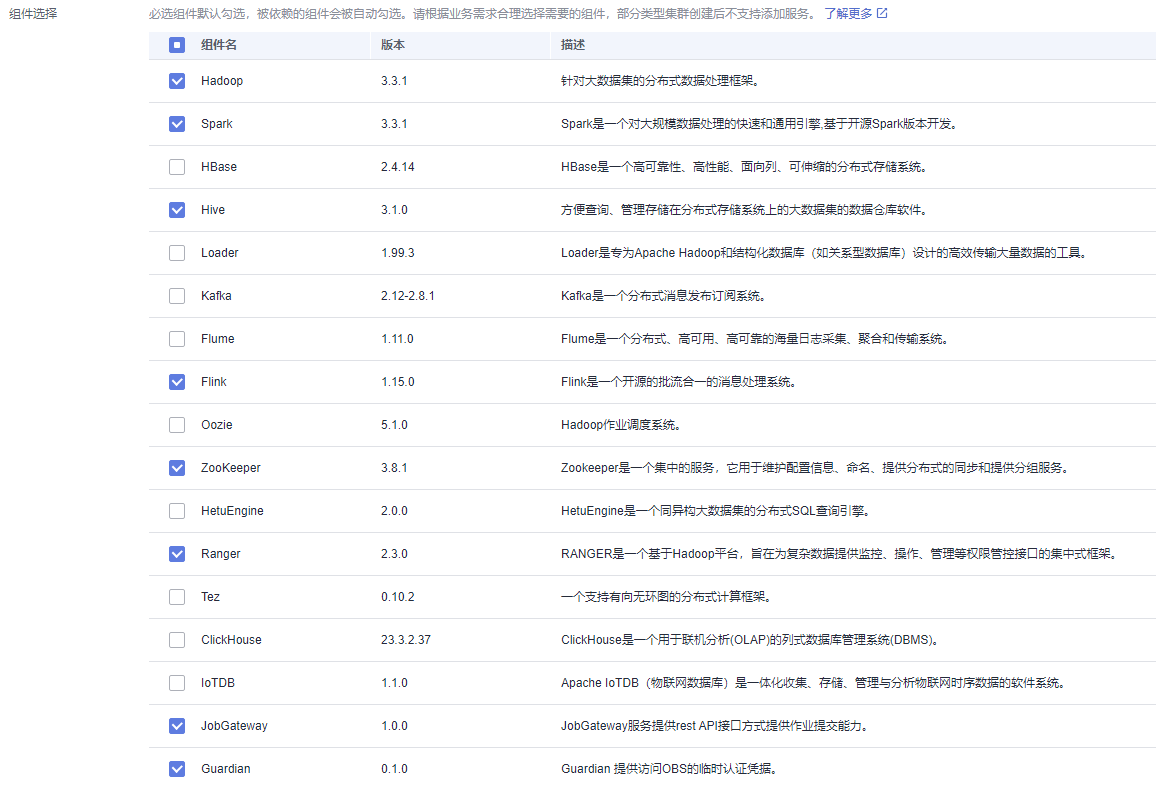Click the external-link icon beside 了解更多
The width and height of the screenshot is (1156, 790).
click(x=882, y=13)
